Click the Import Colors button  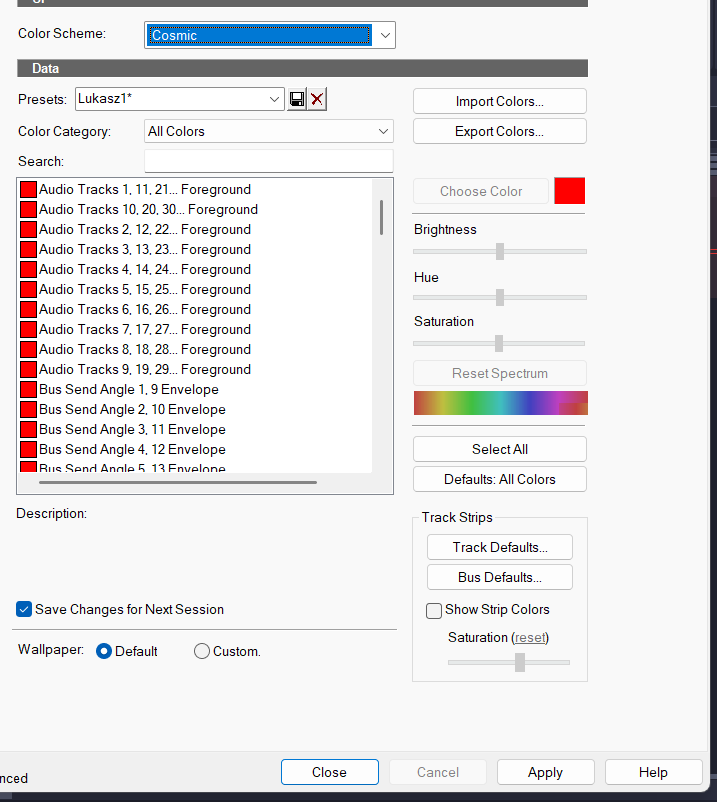click(499, 101)
